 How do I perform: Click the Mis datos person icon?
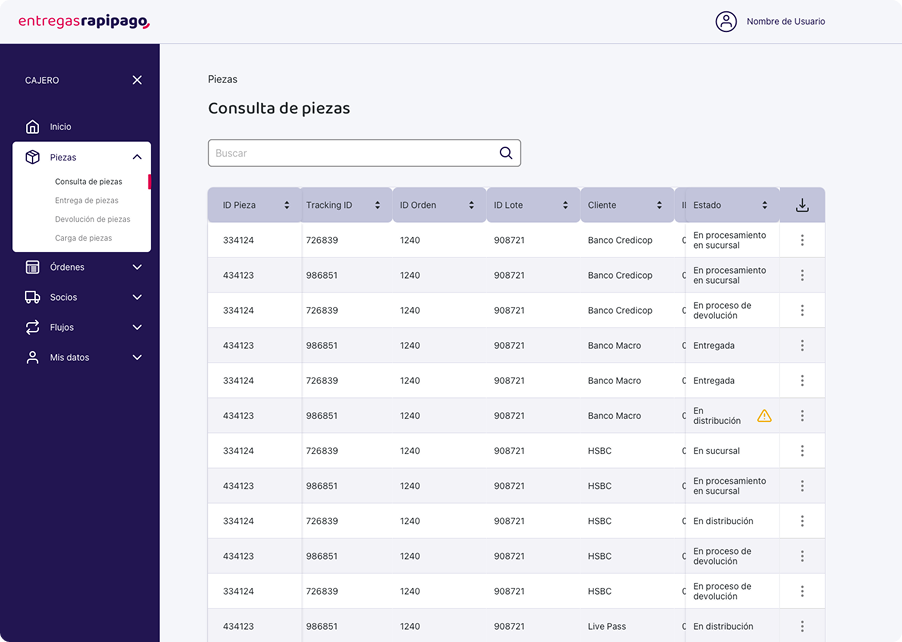[x=33, y=357]
